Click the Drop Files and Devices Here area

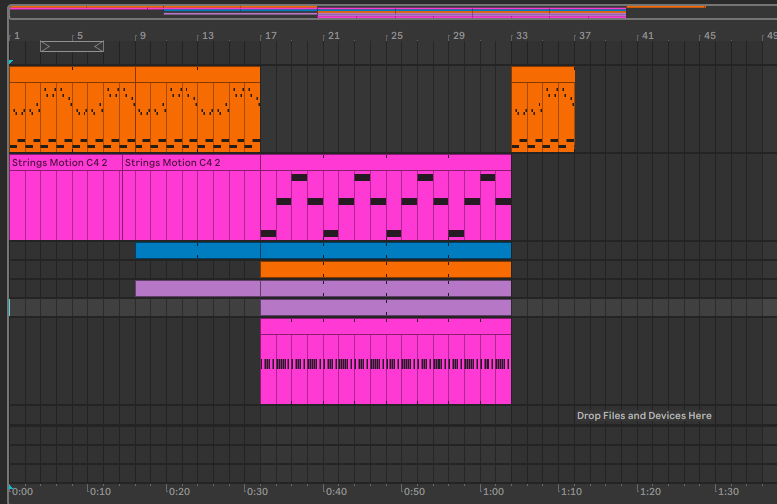(x=644, y=415)
